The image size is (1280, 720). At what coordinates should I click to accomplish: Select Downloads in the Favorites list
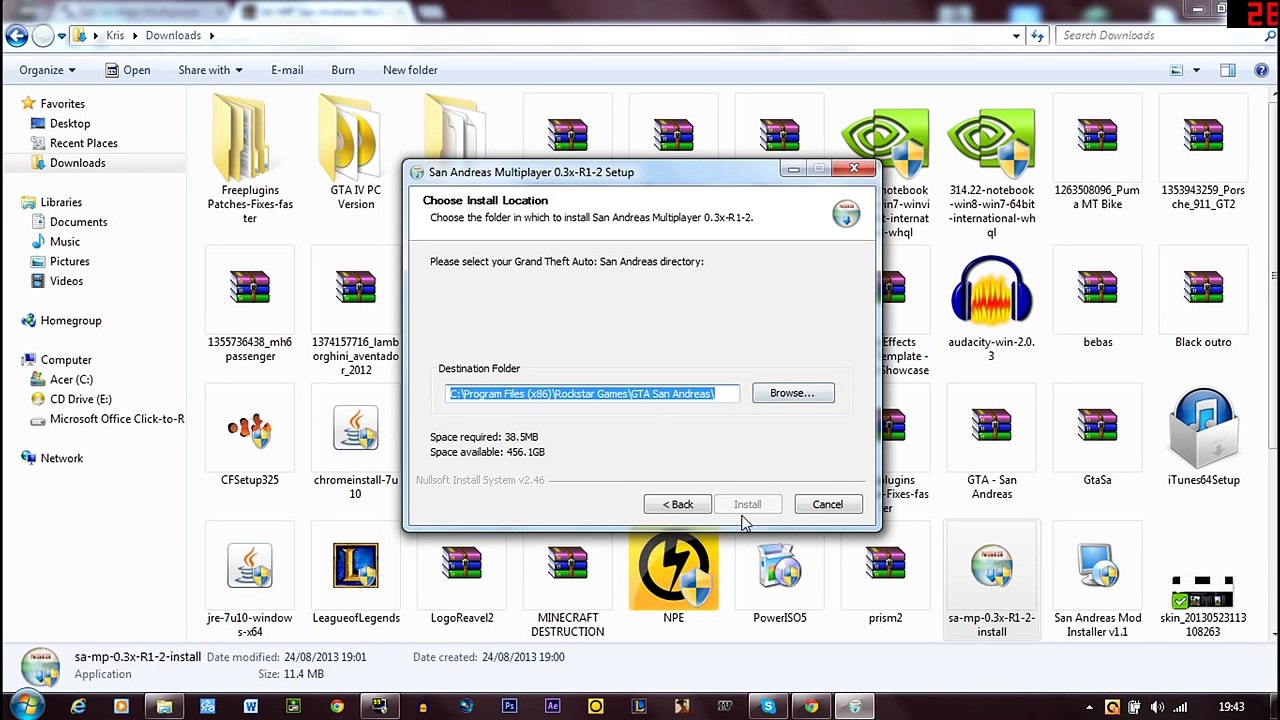click(x=77, y=163)
